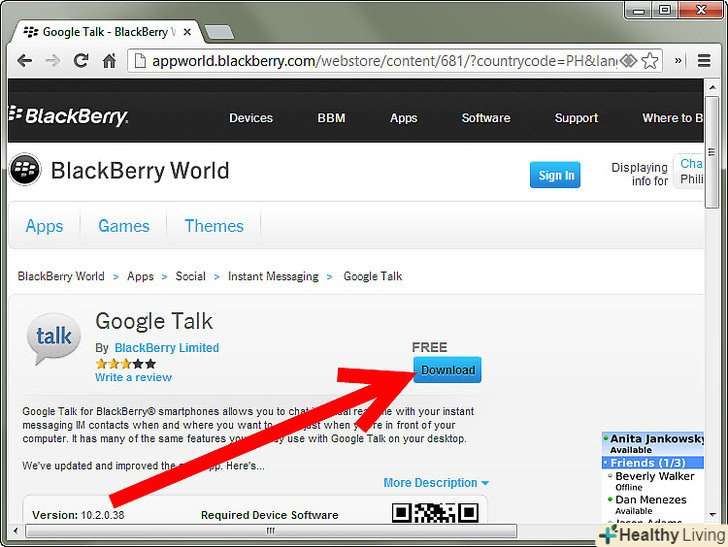This screenshot has height=547, width=728.
Task: Click the QR code image
Action: 435,513
